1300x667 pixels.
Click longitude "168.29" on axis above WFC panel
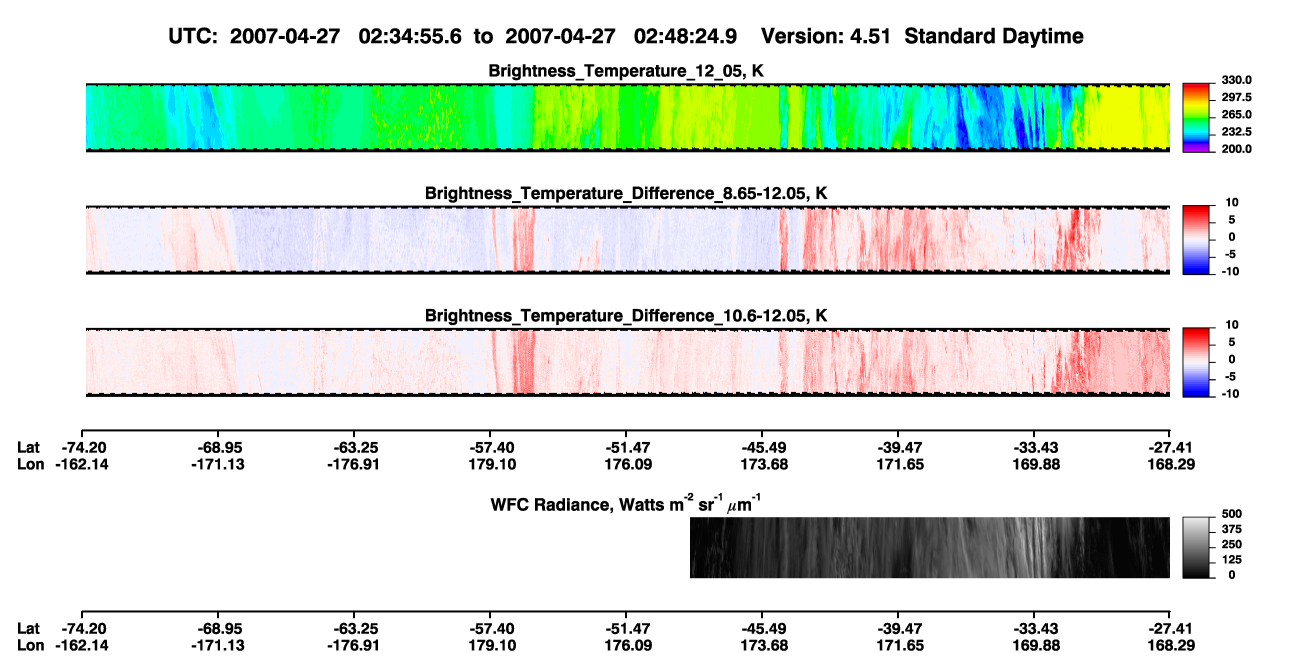pyautogui.click(x=1170, y=464)
